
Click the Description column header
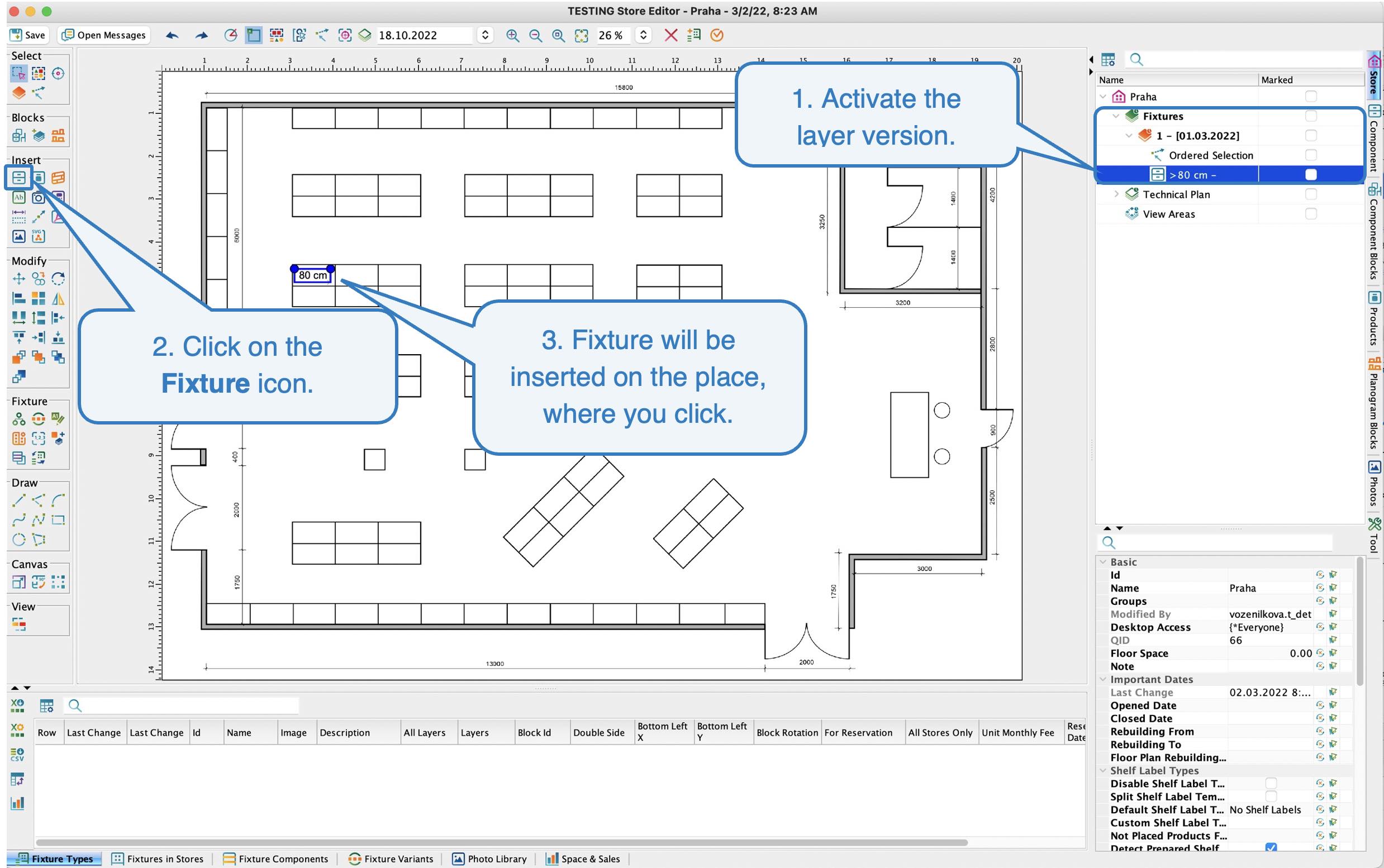358,732
